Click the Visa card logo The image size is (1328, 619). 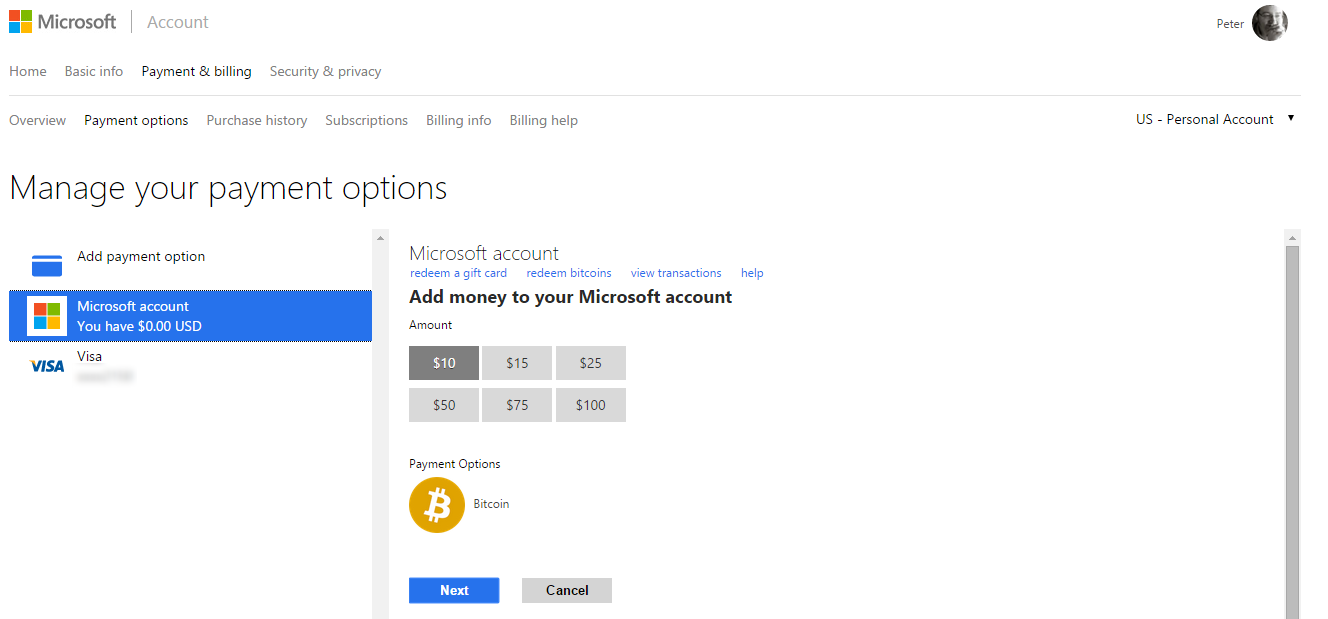[47, 366]
